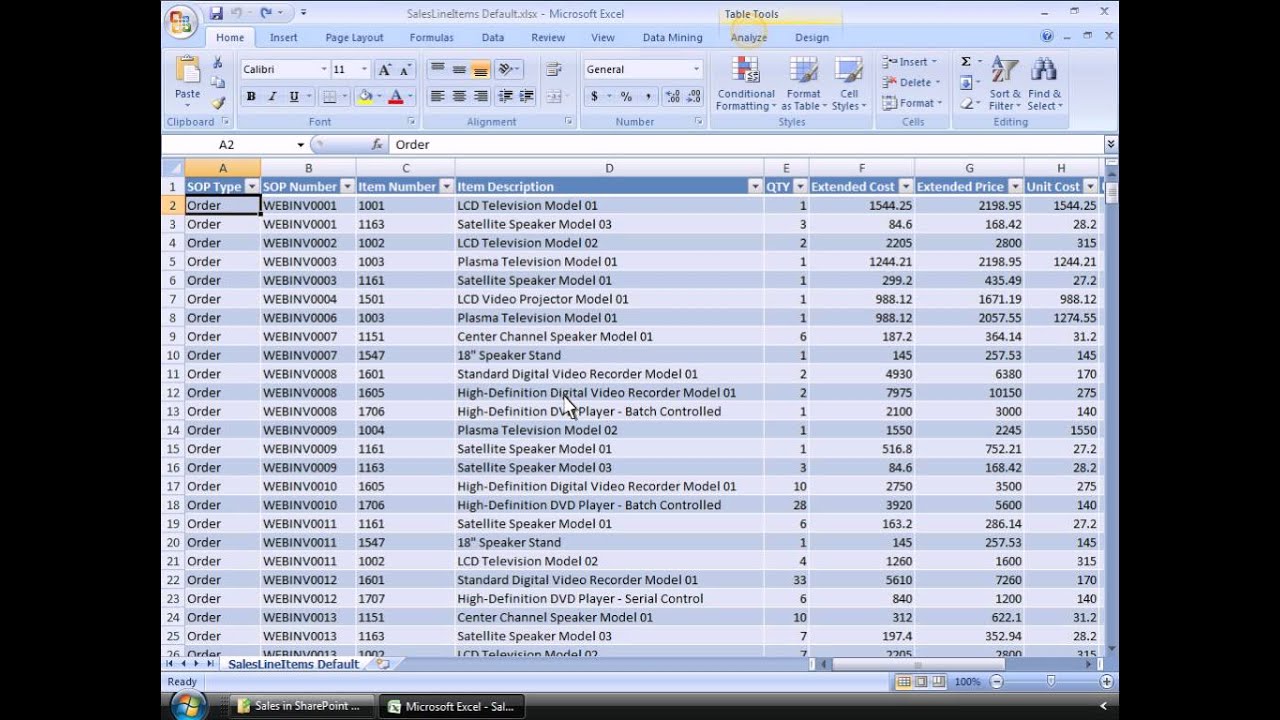
Task: Toggle Bottom Align
Action: (x=481, y=69)
